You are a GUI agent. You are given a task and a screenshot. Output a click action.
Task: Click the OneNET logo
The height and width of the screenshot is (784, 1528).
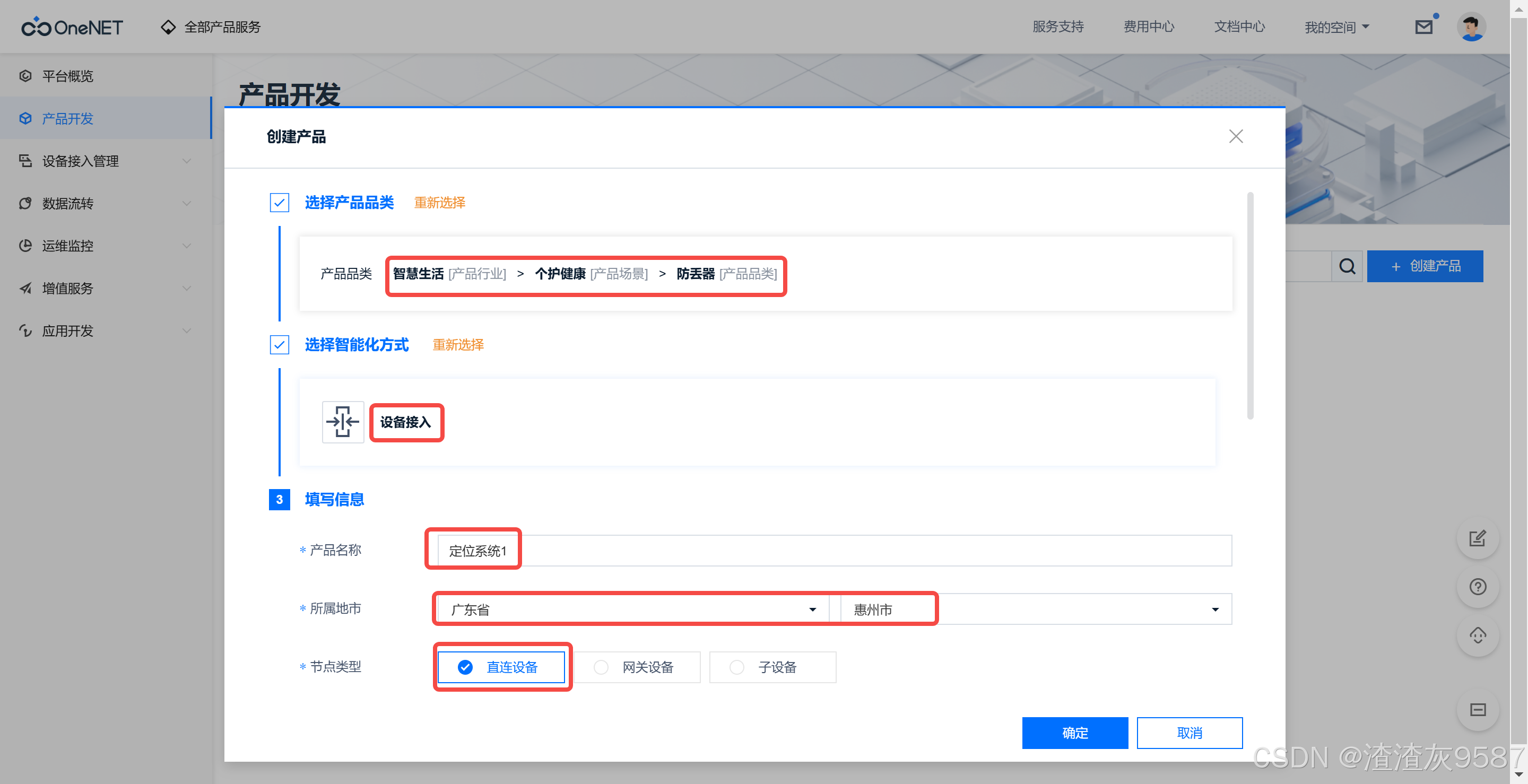click(x=72, y=27)
